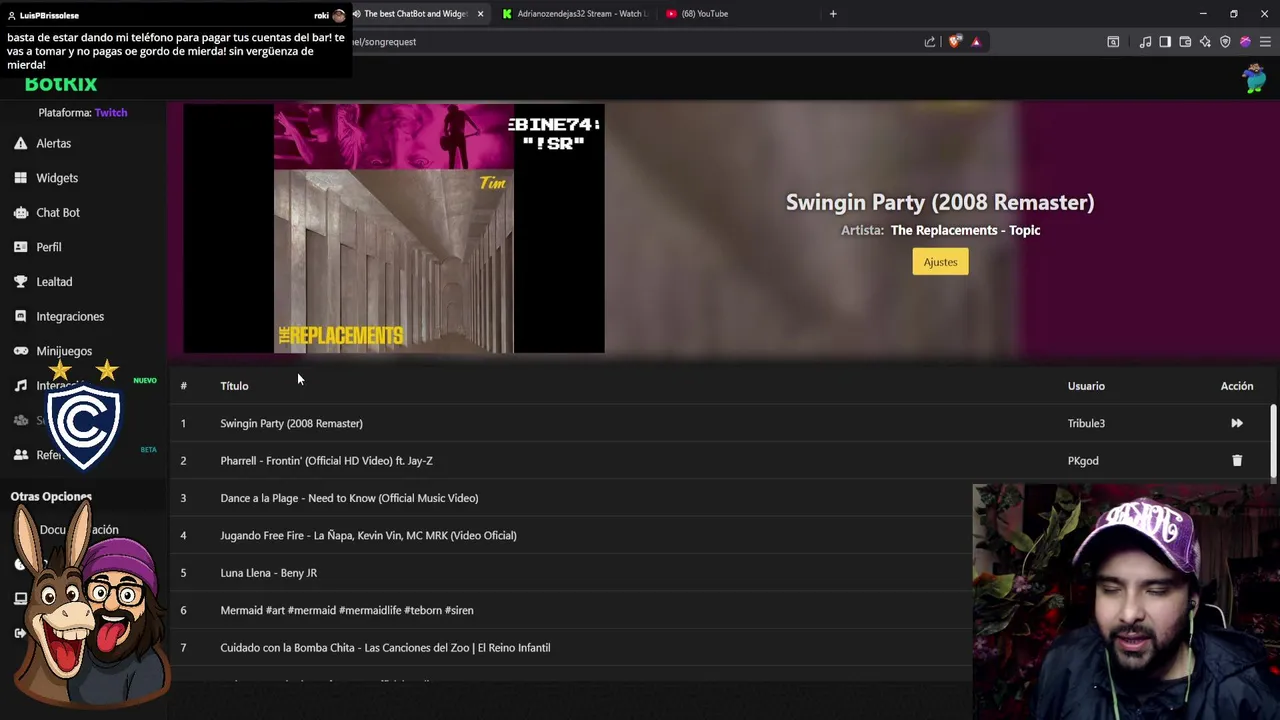Click the now-playing title Swingin Party
The width and height of the screenshot is (1280, 720).
pyautogui.click(x=940, y=202)
